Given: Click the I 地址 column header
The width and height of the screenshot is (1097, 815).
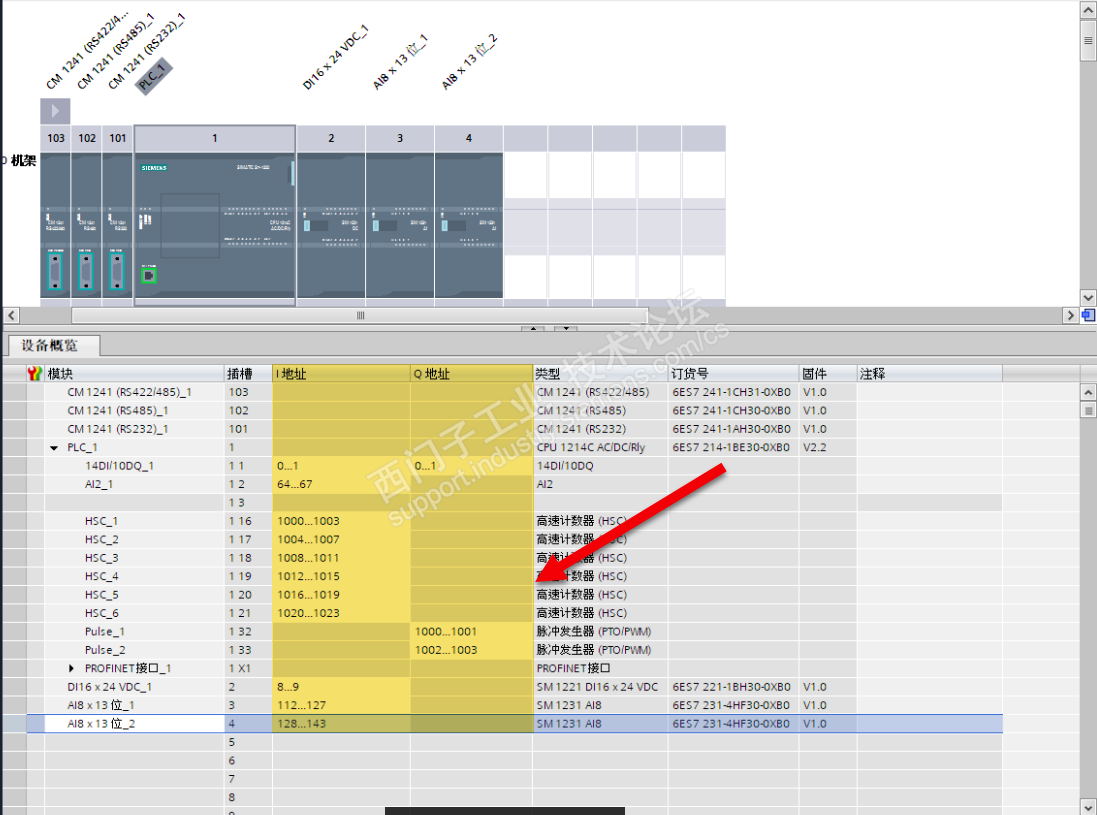Looking at the screenshot, I should 341,374.
